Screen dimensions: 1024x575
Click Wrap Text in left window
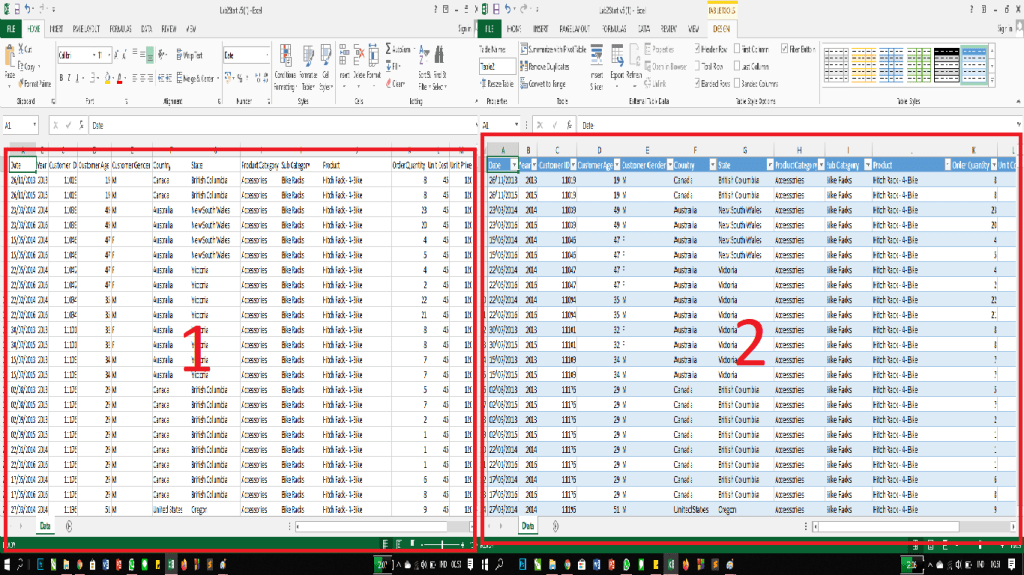point(192,55)
